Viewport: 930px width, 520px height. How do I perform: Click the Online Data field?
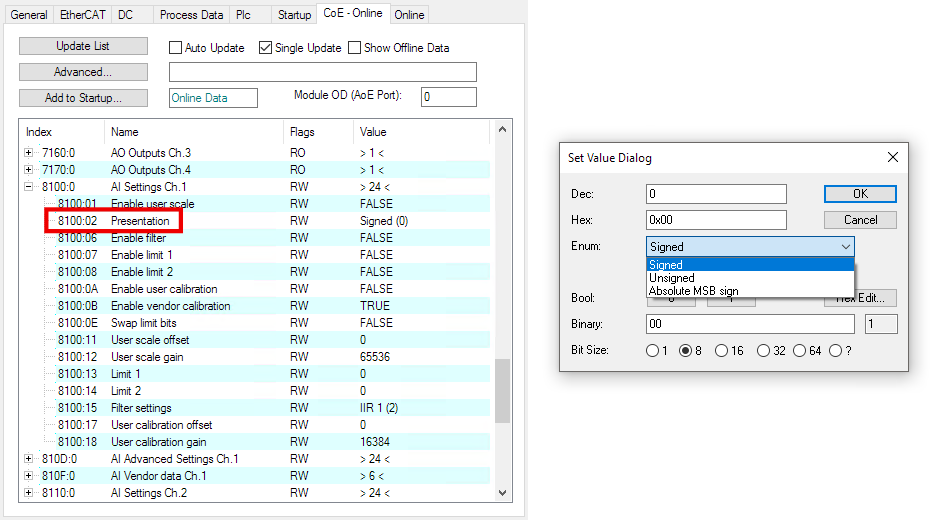[x=213, y=98]
